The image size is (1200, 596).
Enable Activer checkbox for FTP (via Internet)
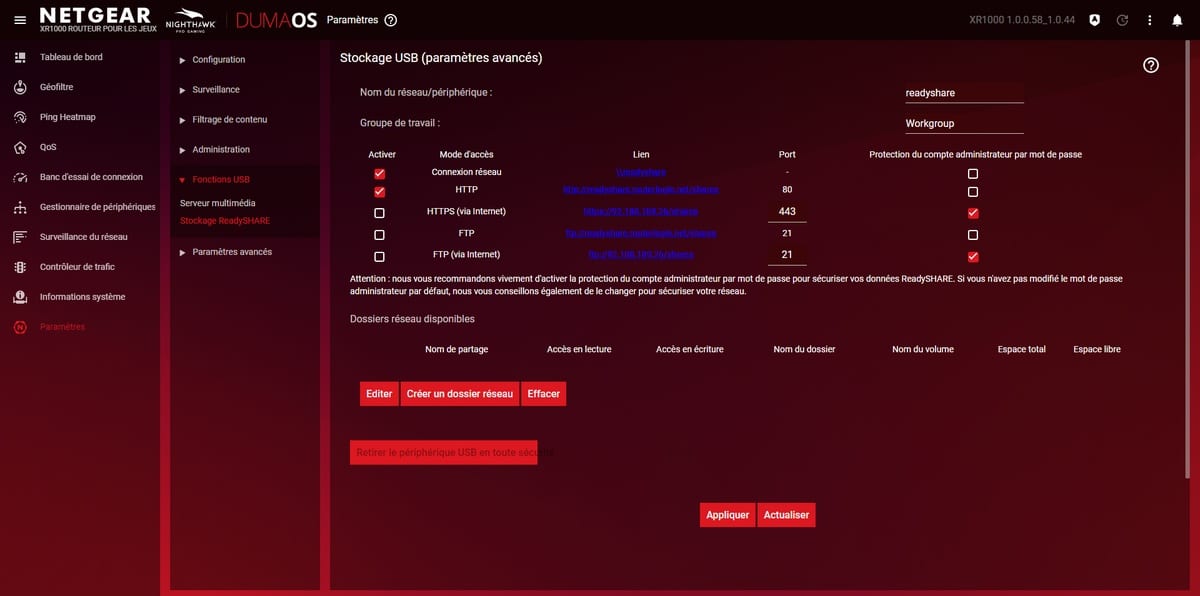[x=379, y=257]
